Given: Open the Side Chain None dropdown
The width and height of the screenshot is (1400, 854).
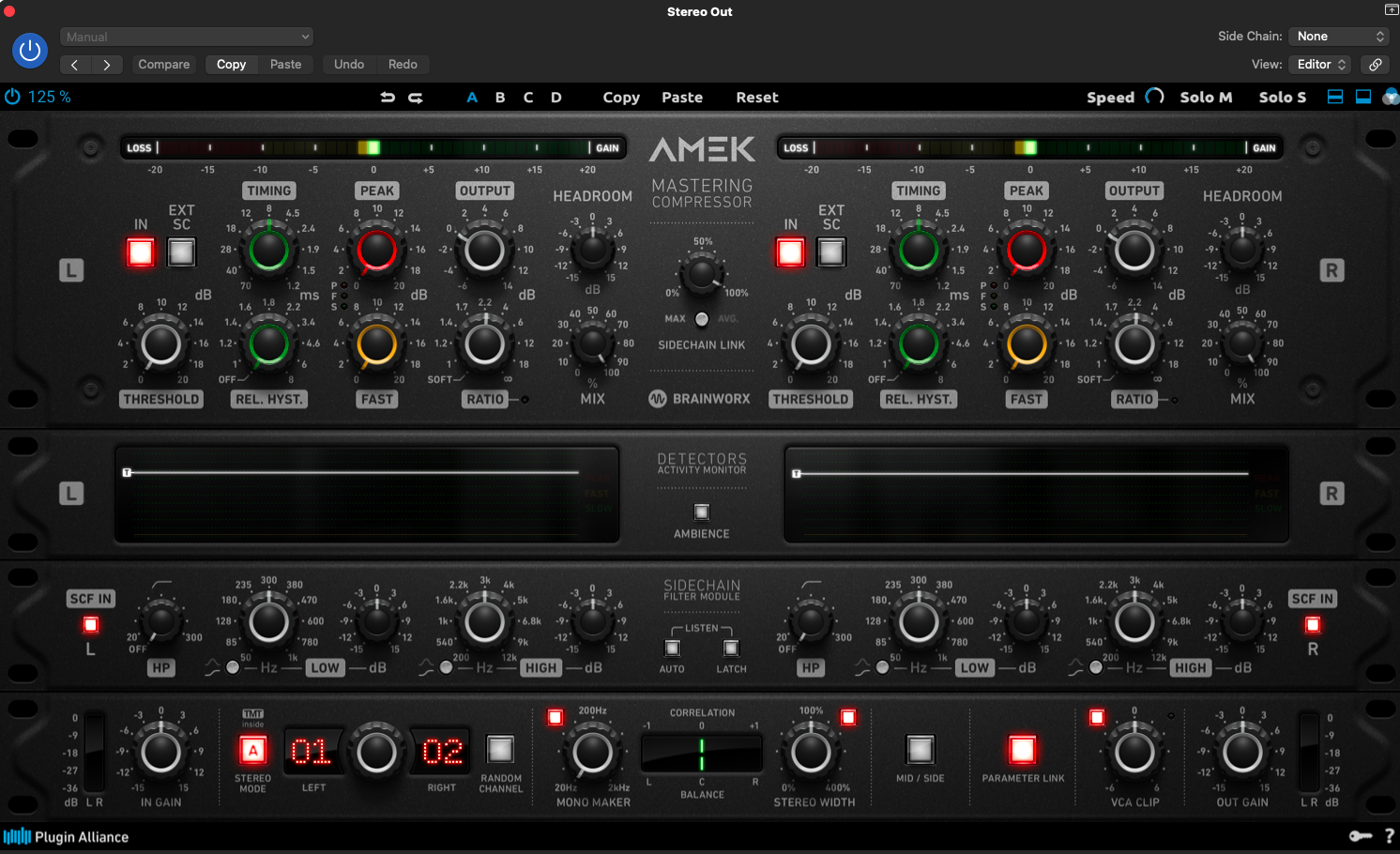Looking at the screenshot, I should tap(1339, 36).
